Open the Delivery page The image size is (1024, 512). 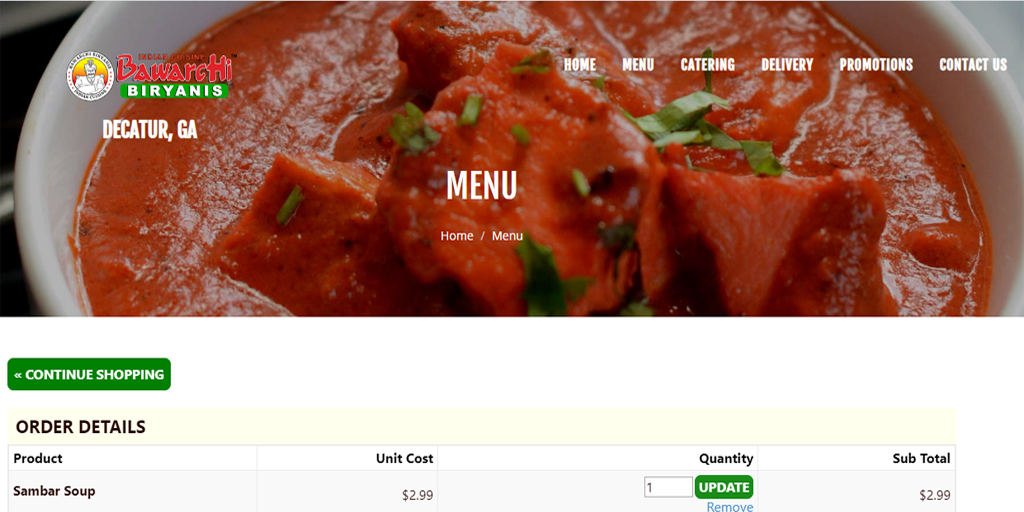click(787, 65)
